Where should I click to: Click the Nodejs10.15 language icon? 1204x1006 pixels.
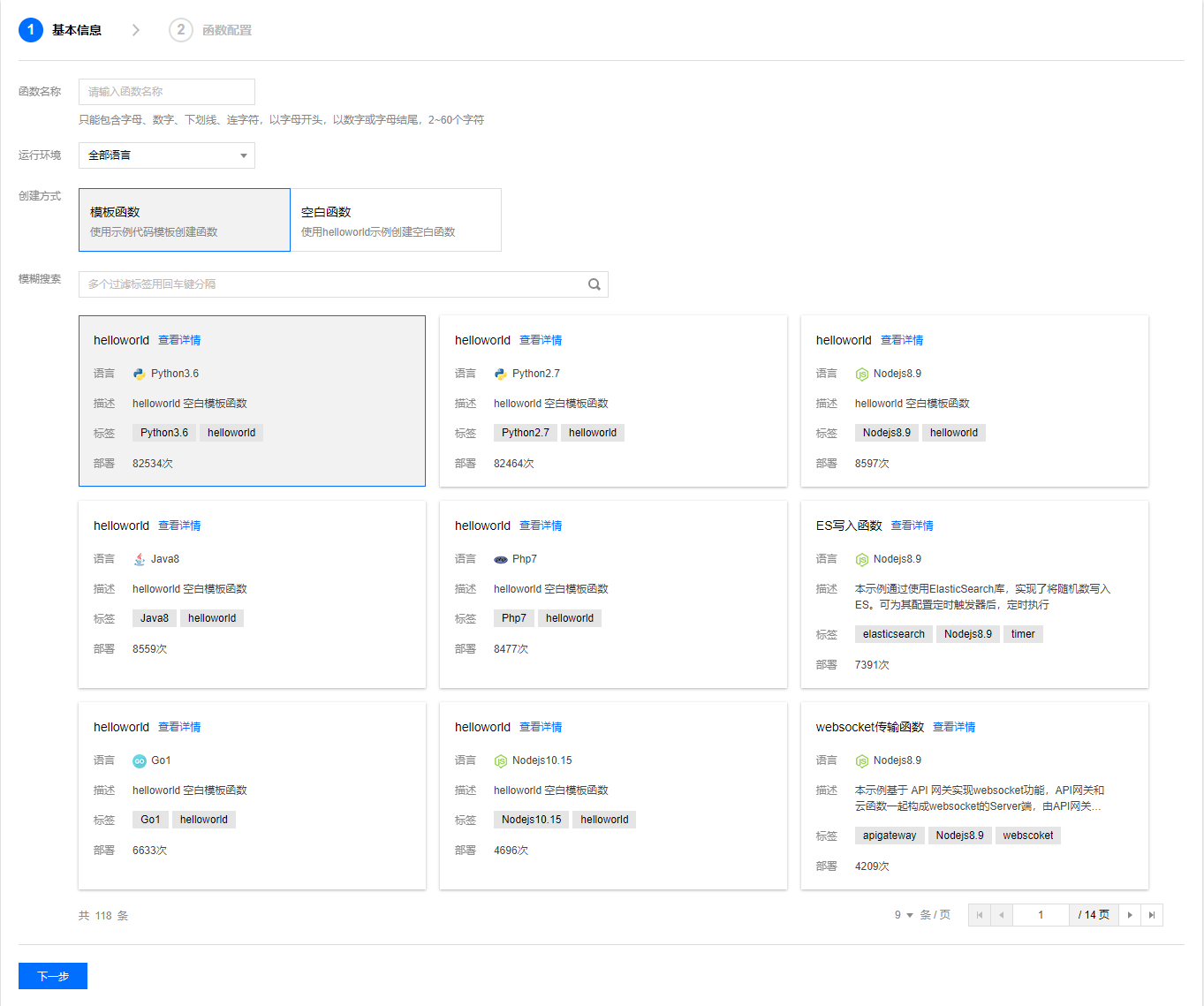coord(501,760)
